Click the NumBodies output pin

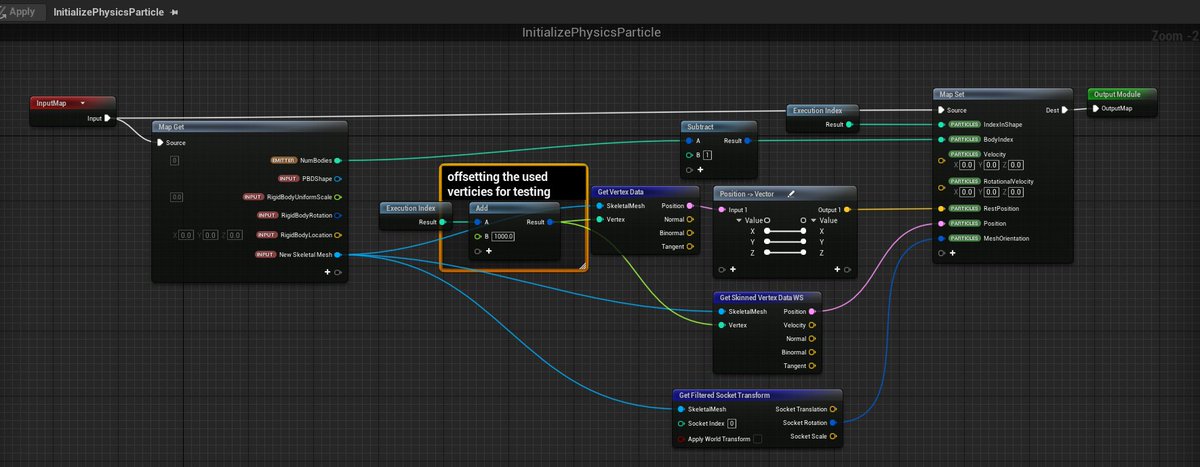(337, 160)
